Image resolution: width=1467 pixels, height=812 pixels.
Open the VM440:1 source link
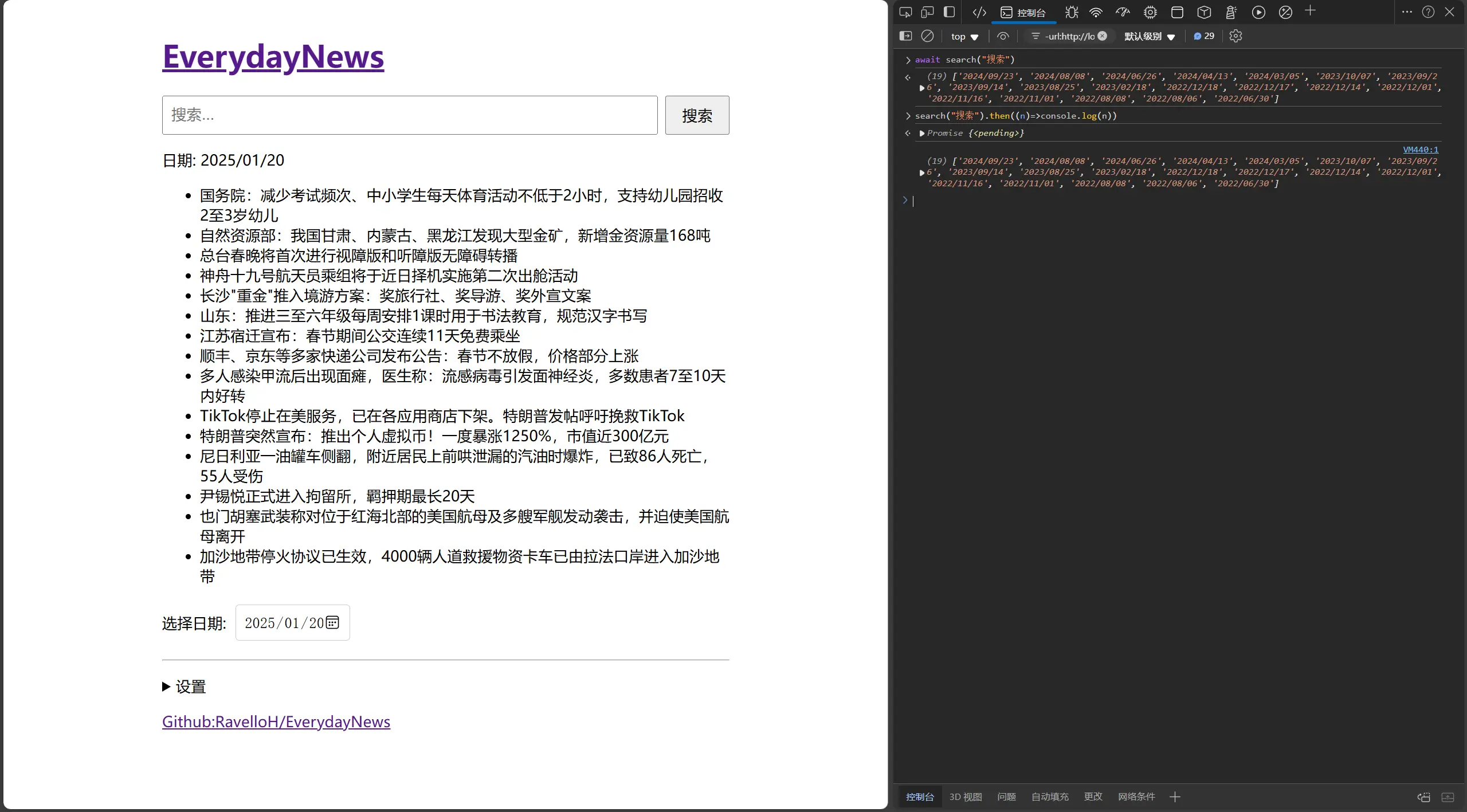pyautogui.click(x=1420, y=150)
